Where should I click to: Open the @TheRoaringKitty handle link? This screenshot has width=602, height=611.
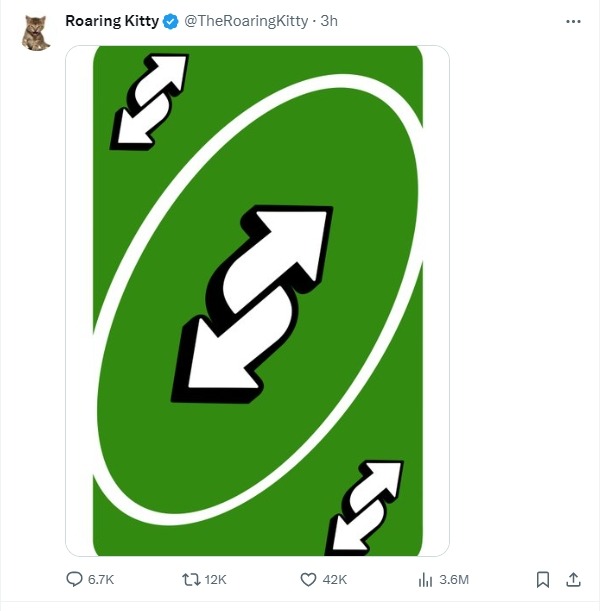click(x=246, y=22)
